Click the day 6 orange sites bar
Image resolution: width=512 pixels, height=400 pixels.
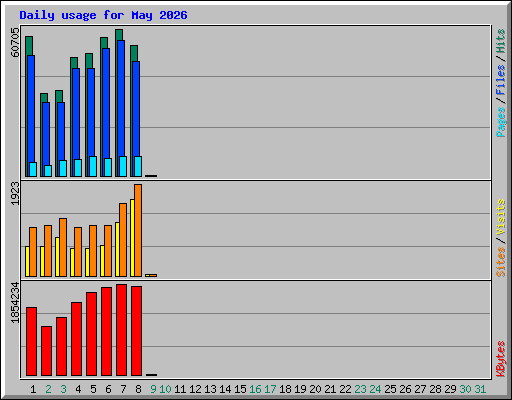[108, 251]
